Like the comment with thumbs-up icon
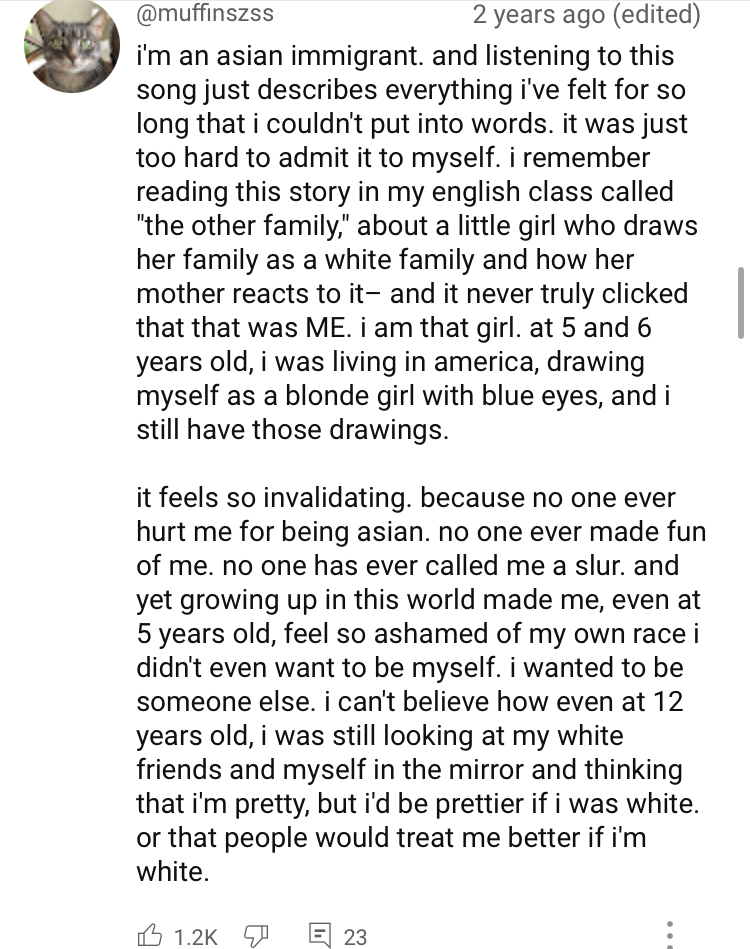This screenshot has height=949, width=750. click(150, 936)
